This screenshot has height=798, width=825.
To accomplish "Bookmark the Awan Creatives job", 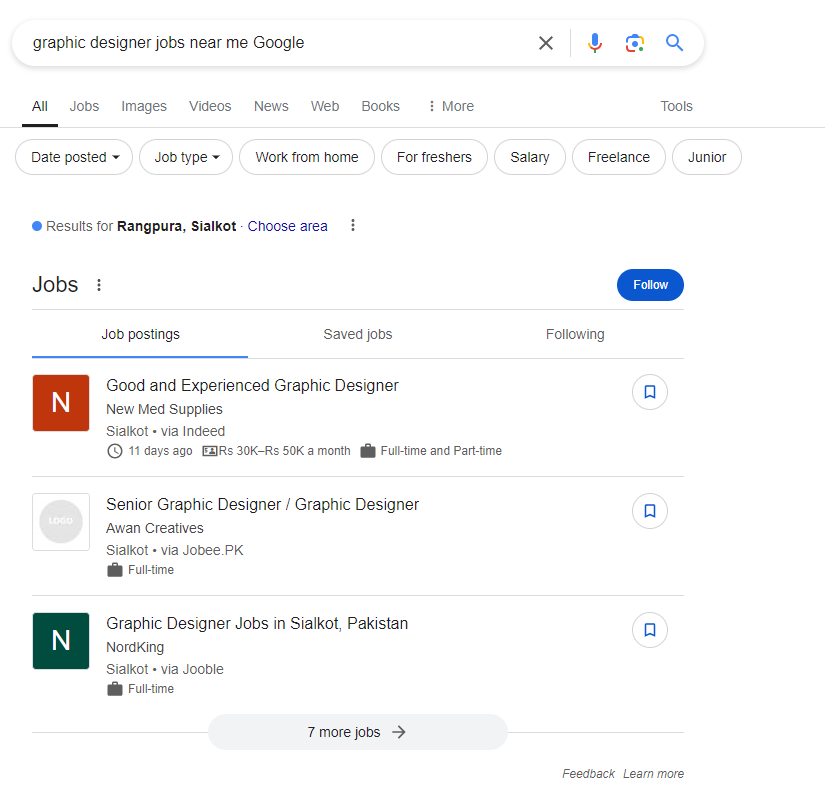I will (649, 511).
